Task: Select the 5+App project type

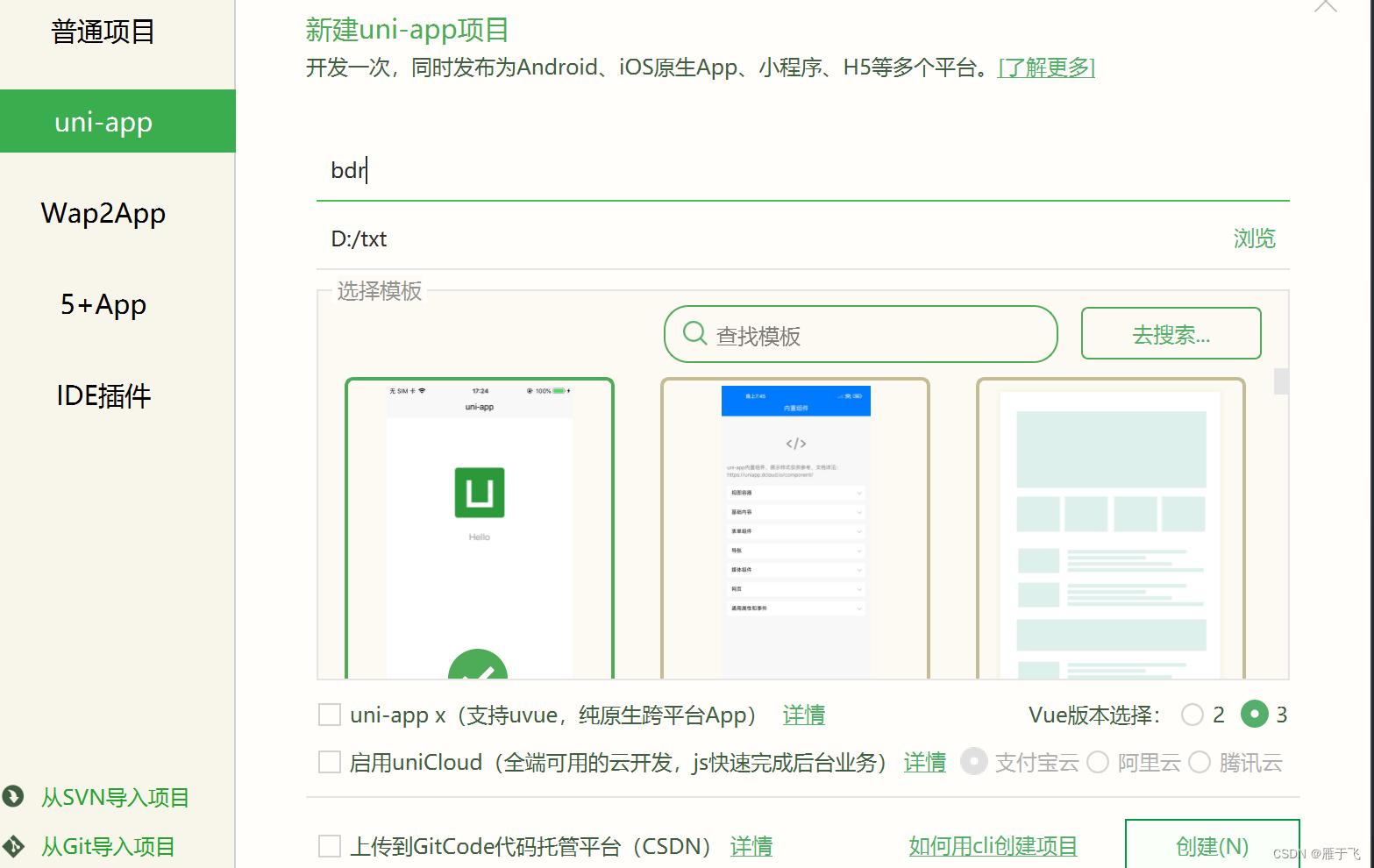Action: [103, 304]
